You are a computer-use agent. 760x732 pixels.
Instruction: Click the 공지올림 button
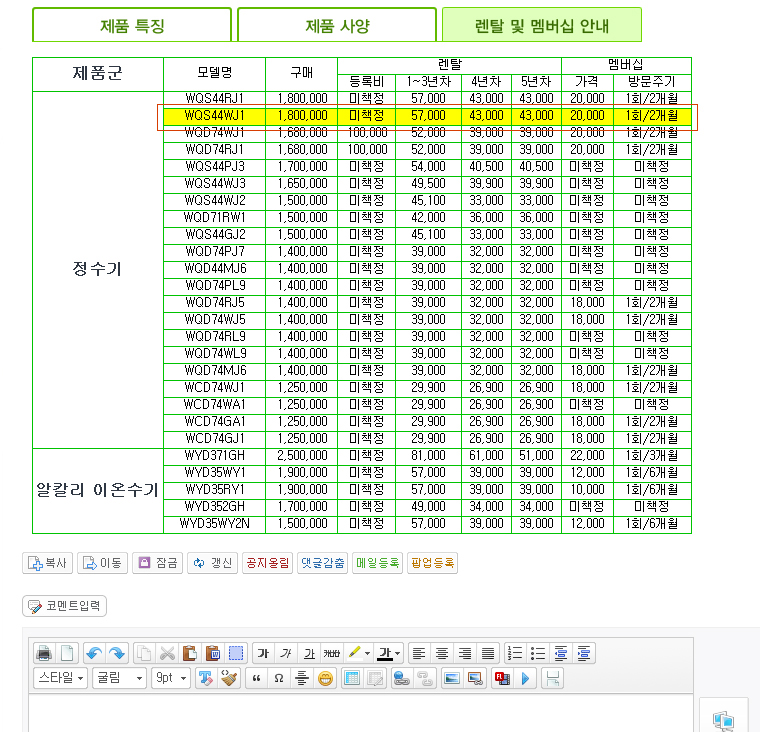click(267, 563)
